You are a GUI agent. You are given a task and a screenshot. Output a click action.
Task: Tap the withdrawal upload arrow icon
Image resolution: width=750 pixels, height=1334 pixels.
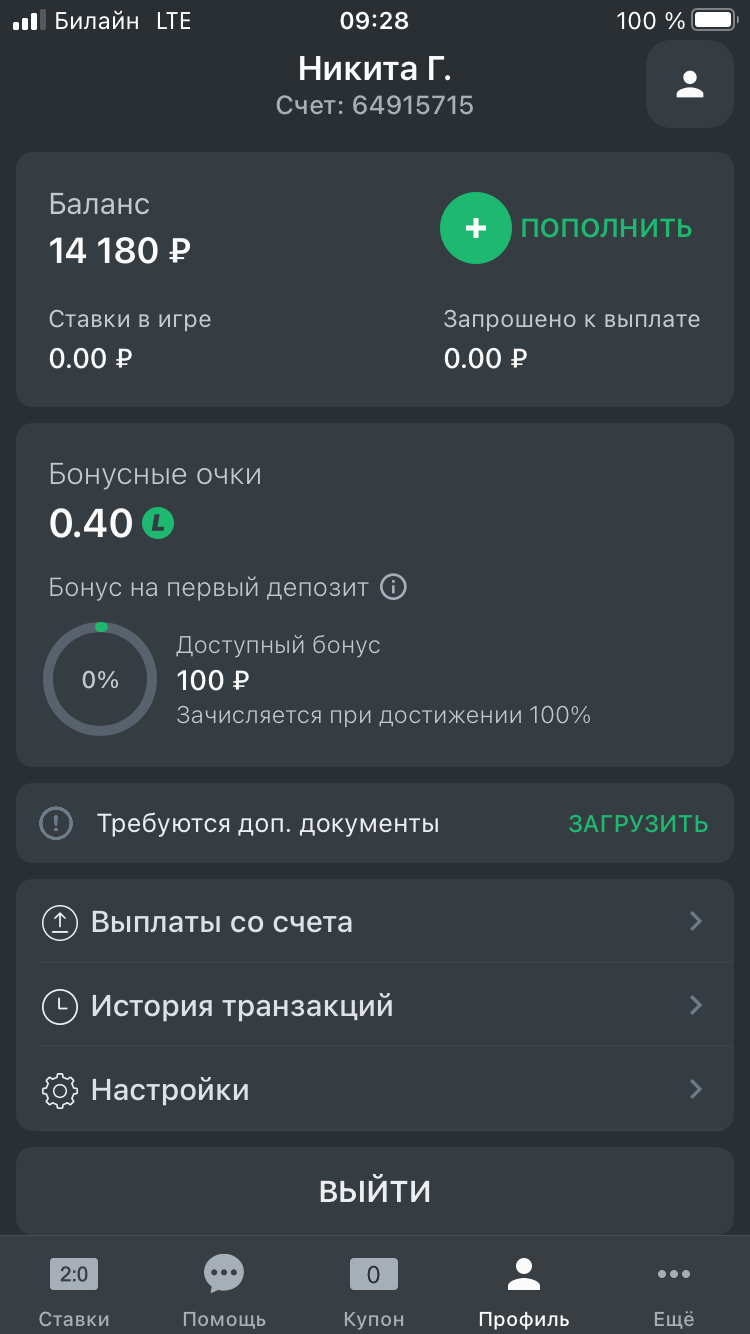60,922
